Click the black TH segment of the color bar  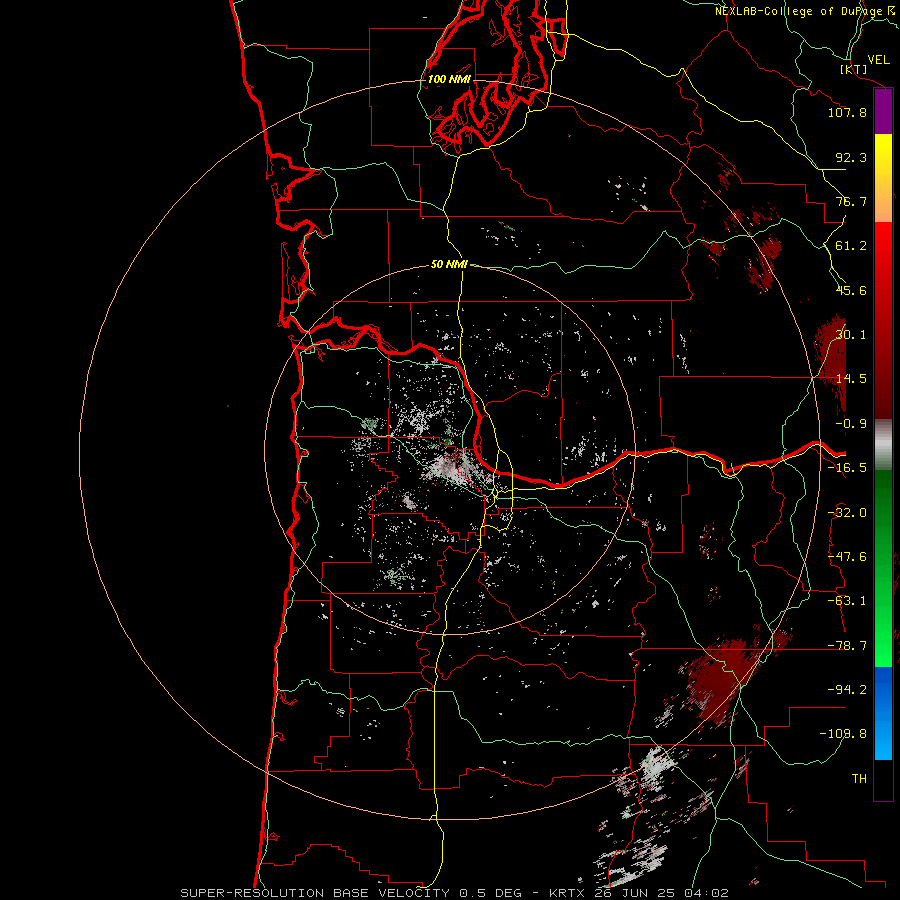tap(883, 780)
